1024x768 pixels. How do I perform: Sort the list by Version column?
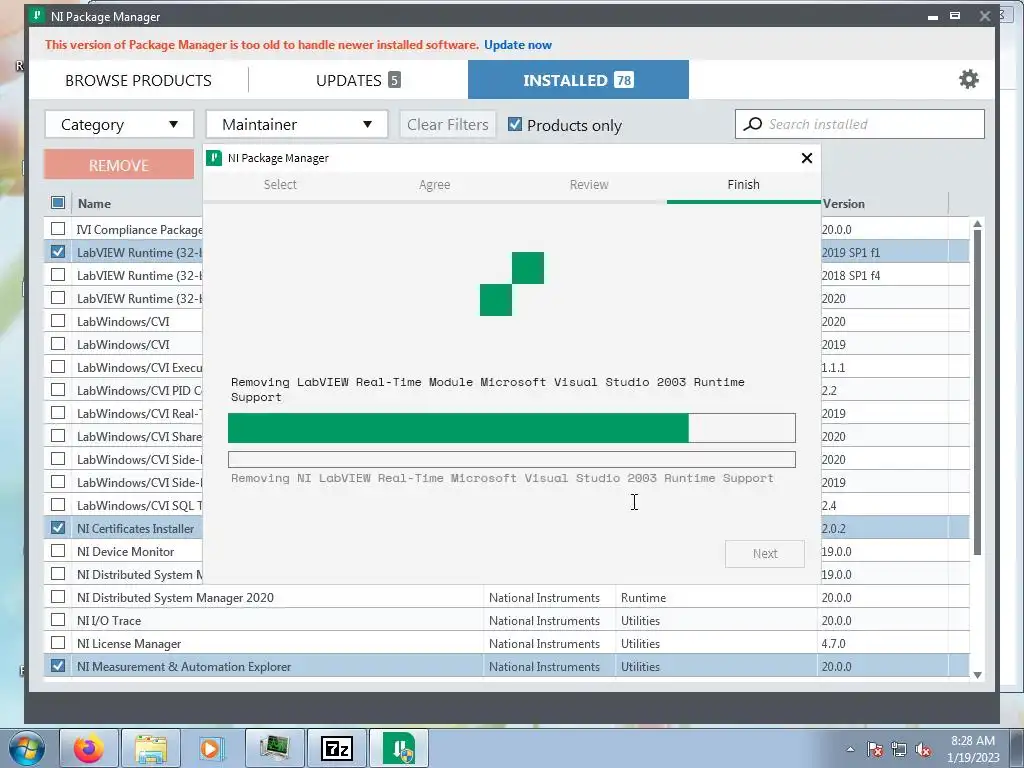tap(843, 204)
